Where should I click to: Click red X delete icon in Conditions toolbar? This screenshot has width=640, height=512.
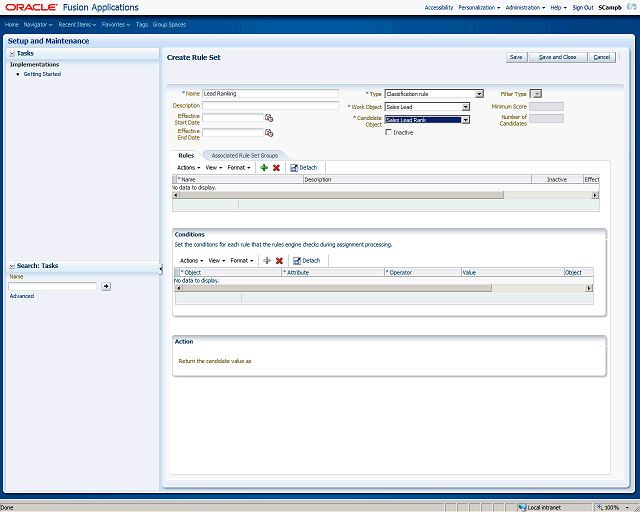(x=279, y=261)
